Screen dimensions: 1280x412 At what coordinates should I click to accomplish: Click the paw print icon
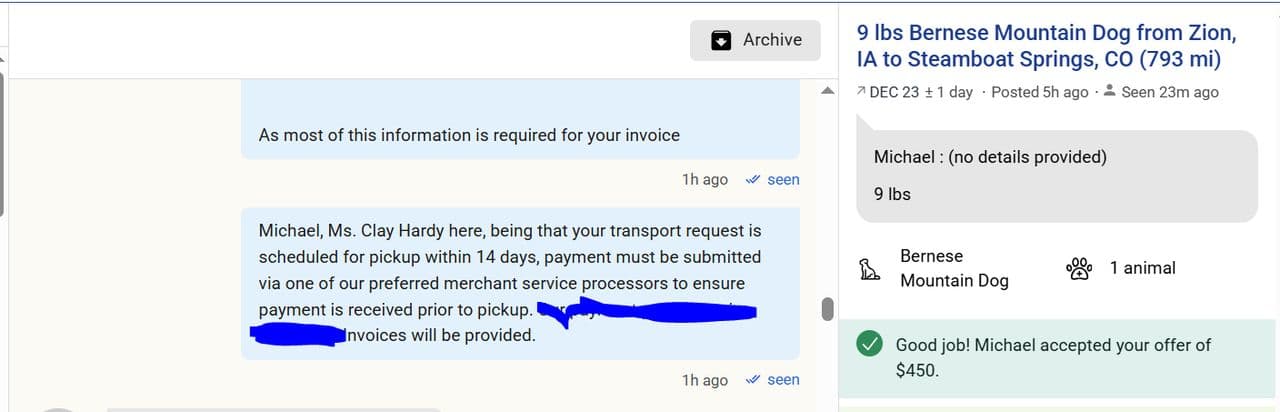(1080, 268)
